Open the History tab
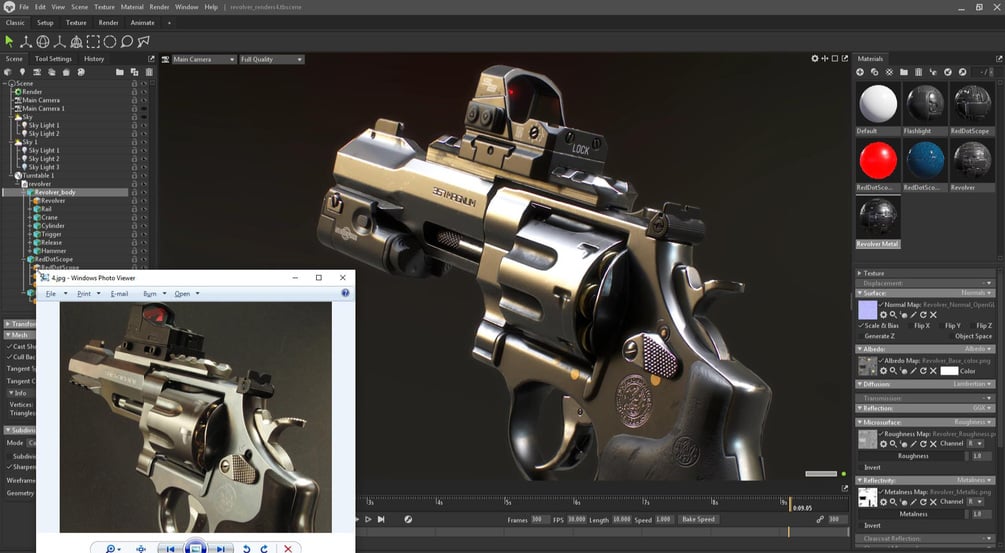This screenshot has height=553, width=1005. tap(94, 58)
